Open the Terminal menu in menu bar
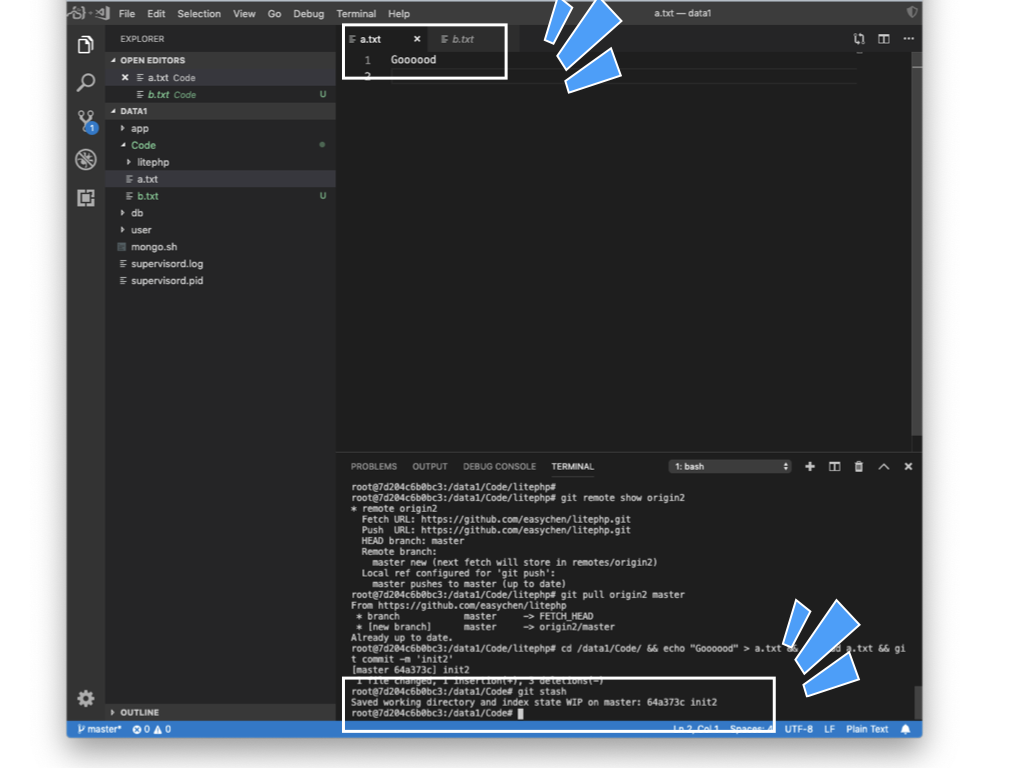 [356, 14]
